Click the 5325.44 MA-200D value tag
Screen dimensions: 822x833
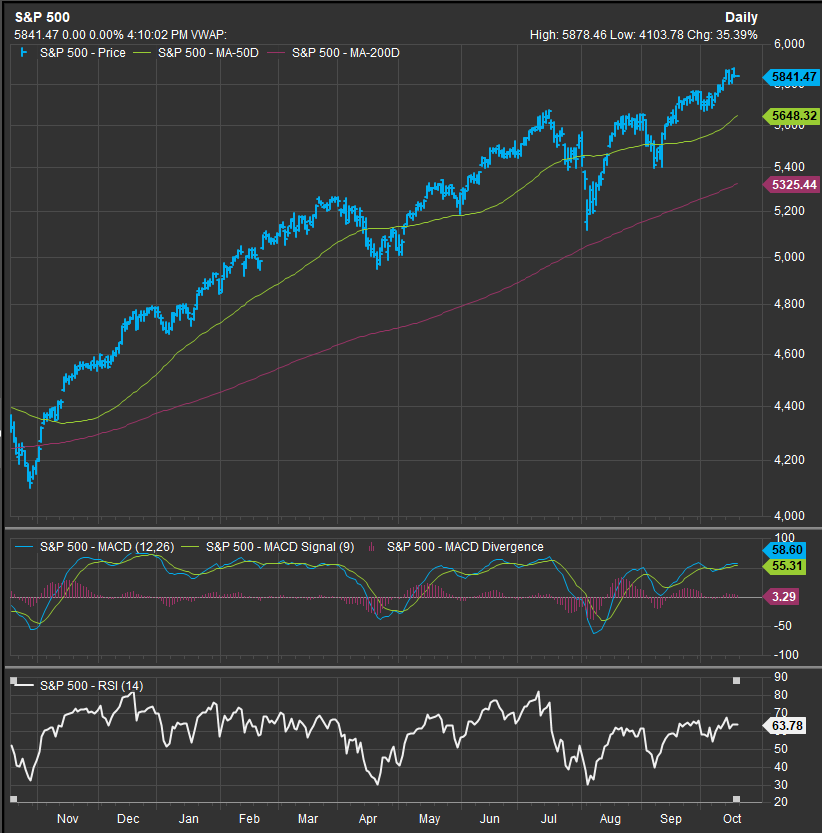pos(791,185)
